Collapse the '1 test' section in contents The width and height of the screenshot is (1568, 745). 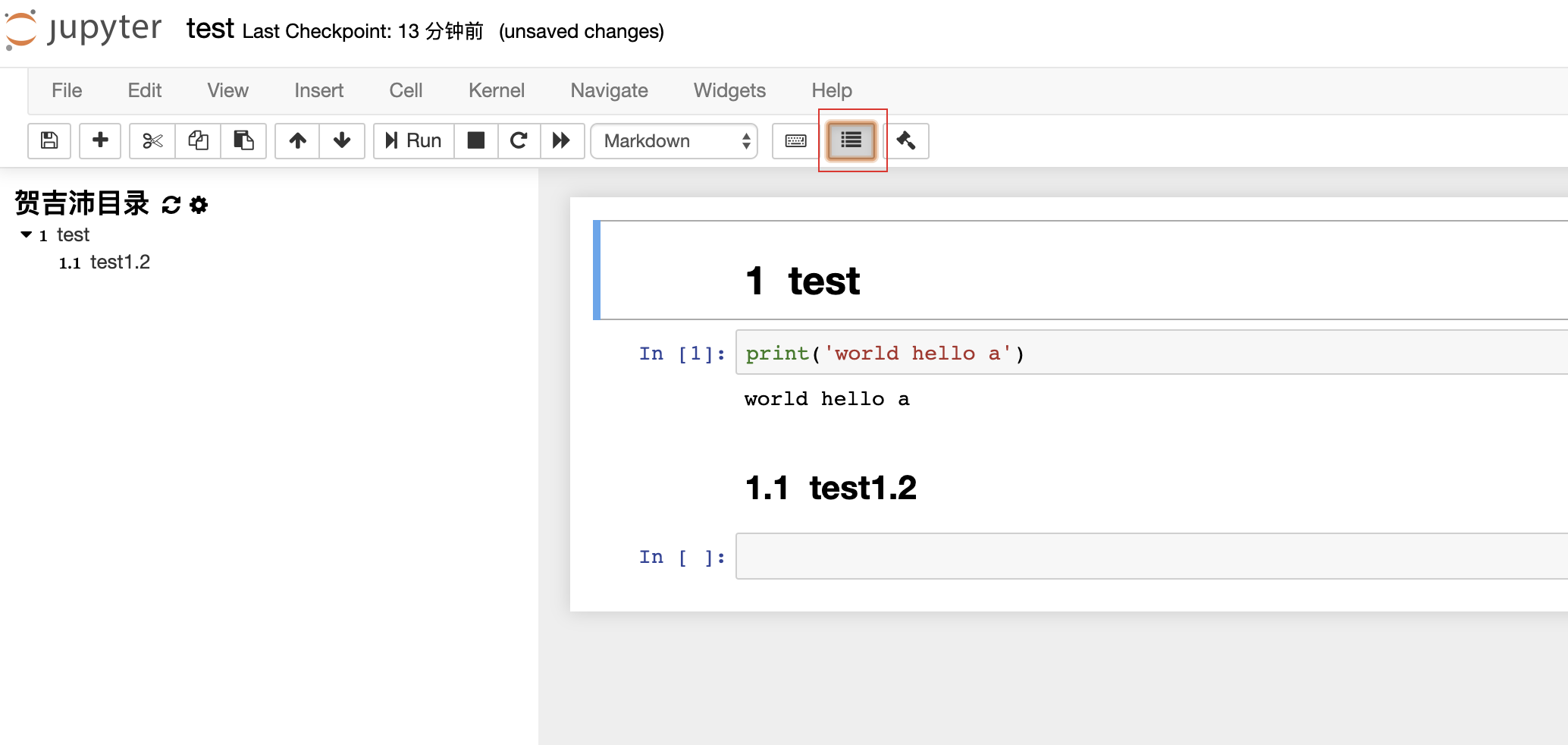coord(27,235)
